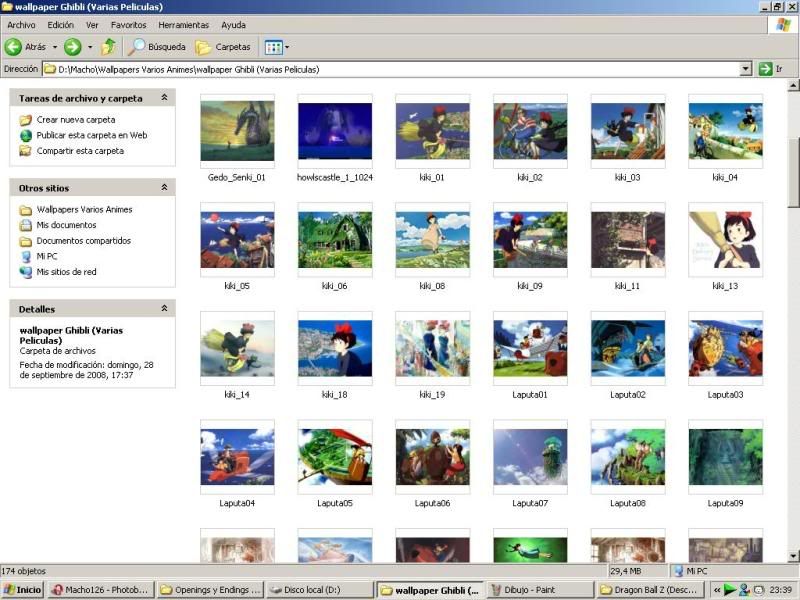Select the Laputa05 thumbnail
Viewport: 800px width, 600px height.
tap(335, 457)
